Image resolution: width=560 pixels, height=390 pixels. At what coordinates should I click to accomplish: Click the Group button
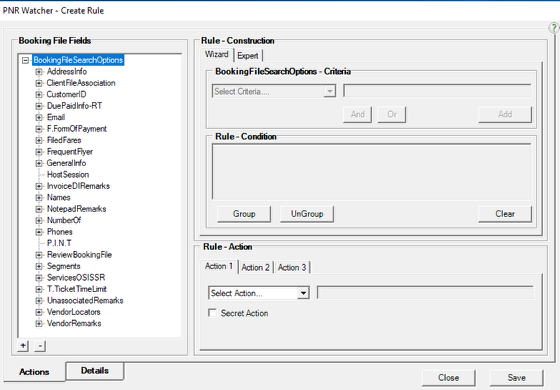(244, 214)
